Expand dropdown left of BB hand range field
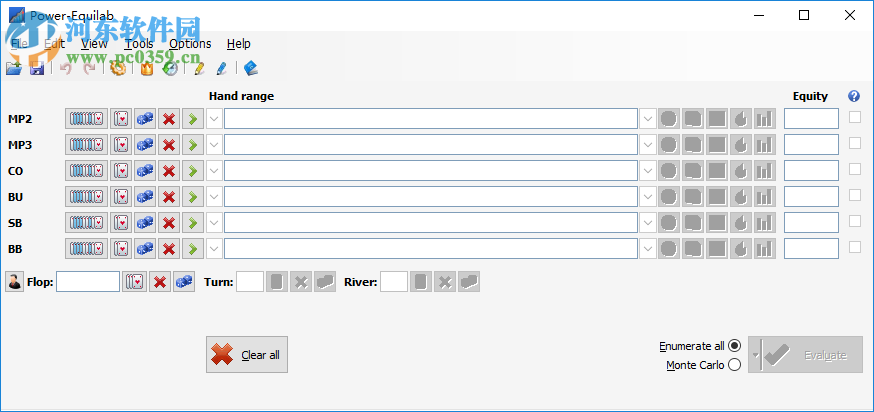 (x=215, y=249)
